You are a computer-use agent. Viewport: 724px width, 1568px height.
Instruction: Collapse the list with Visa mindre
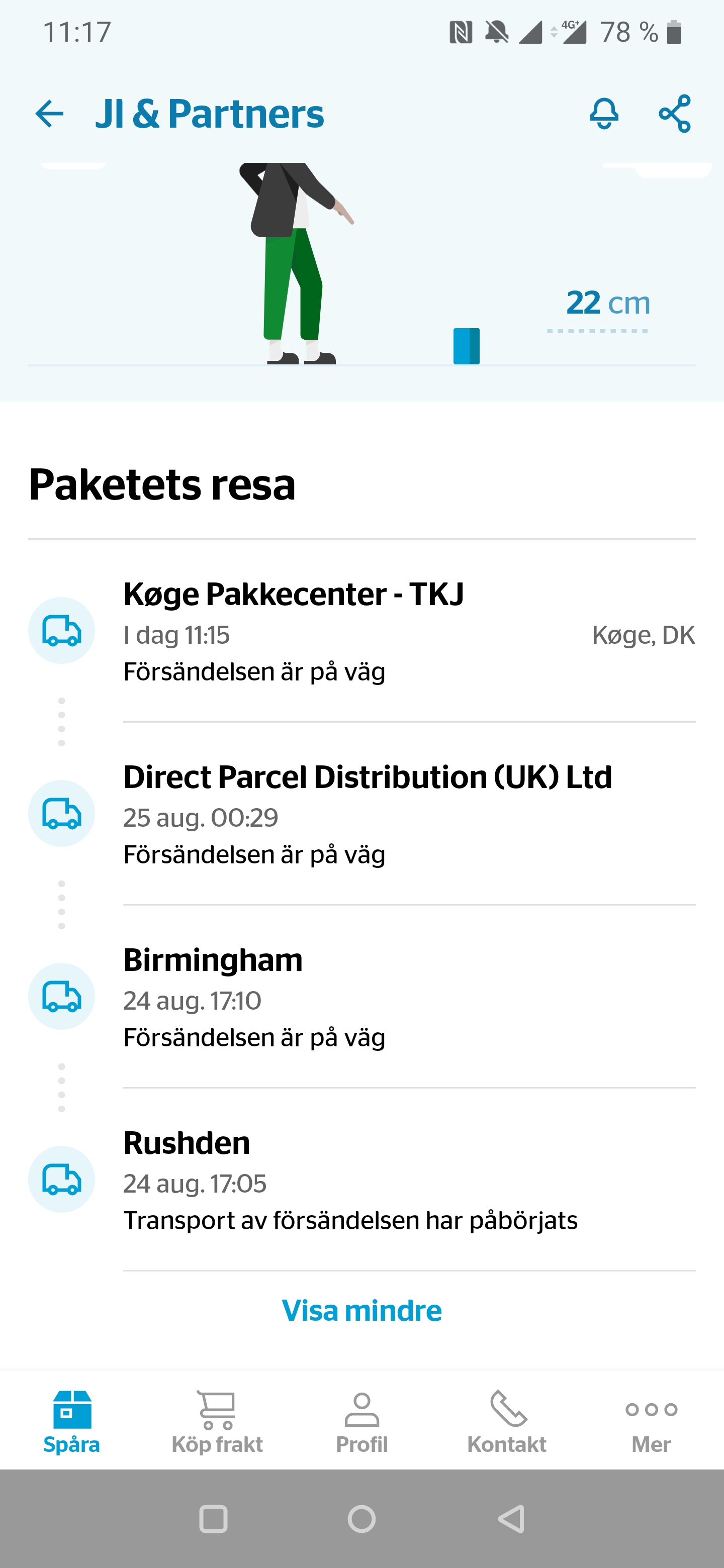[x=361, y=1311]
